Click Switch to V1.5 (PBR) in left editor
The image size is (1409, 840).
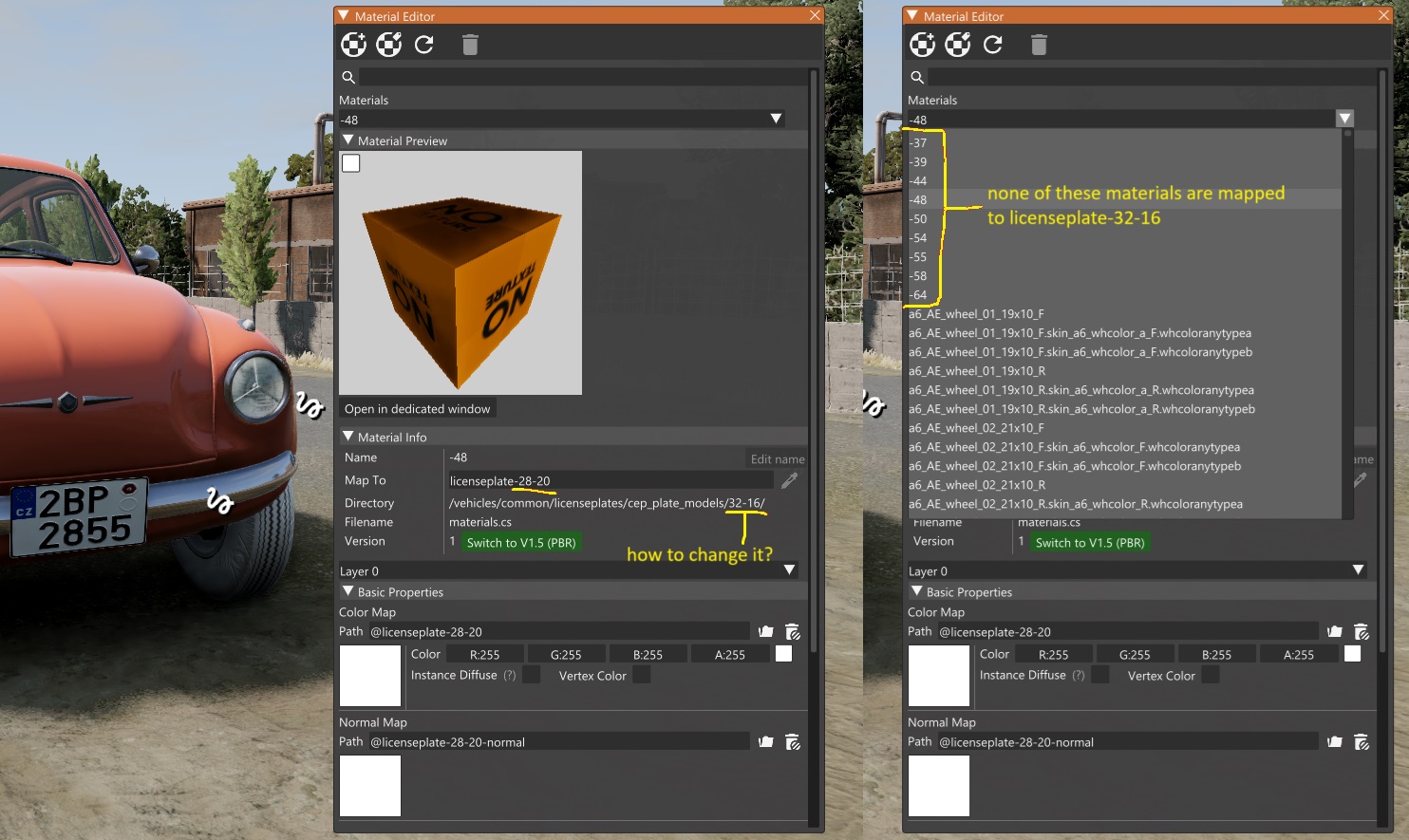point(521,543)
